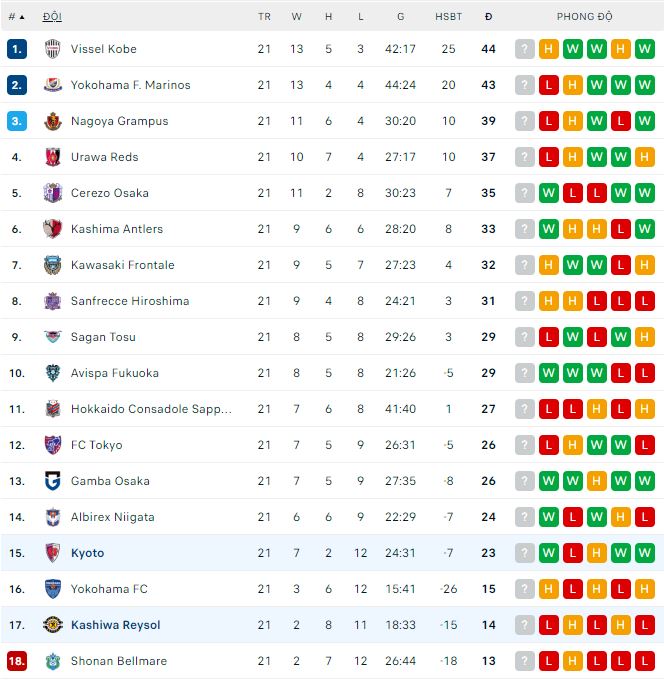Click the FC Tokyo club crest
This screenshot has width=664, height=681.
coord(53,445)
